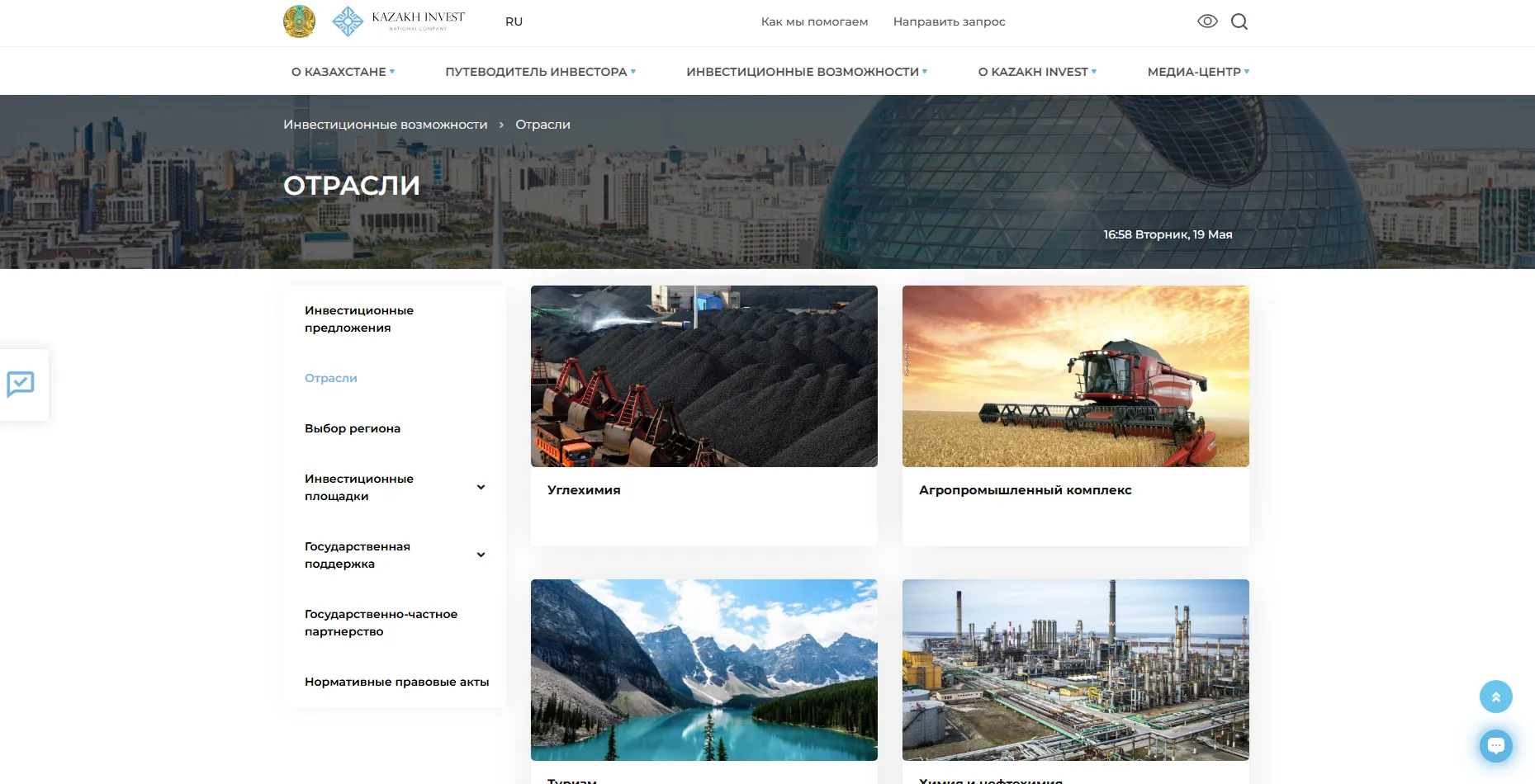Viewport: 1535px width, 784px height.
Task: Expand «Инвестиционные площадки» sidebar chevron
Action: [481, 487]
